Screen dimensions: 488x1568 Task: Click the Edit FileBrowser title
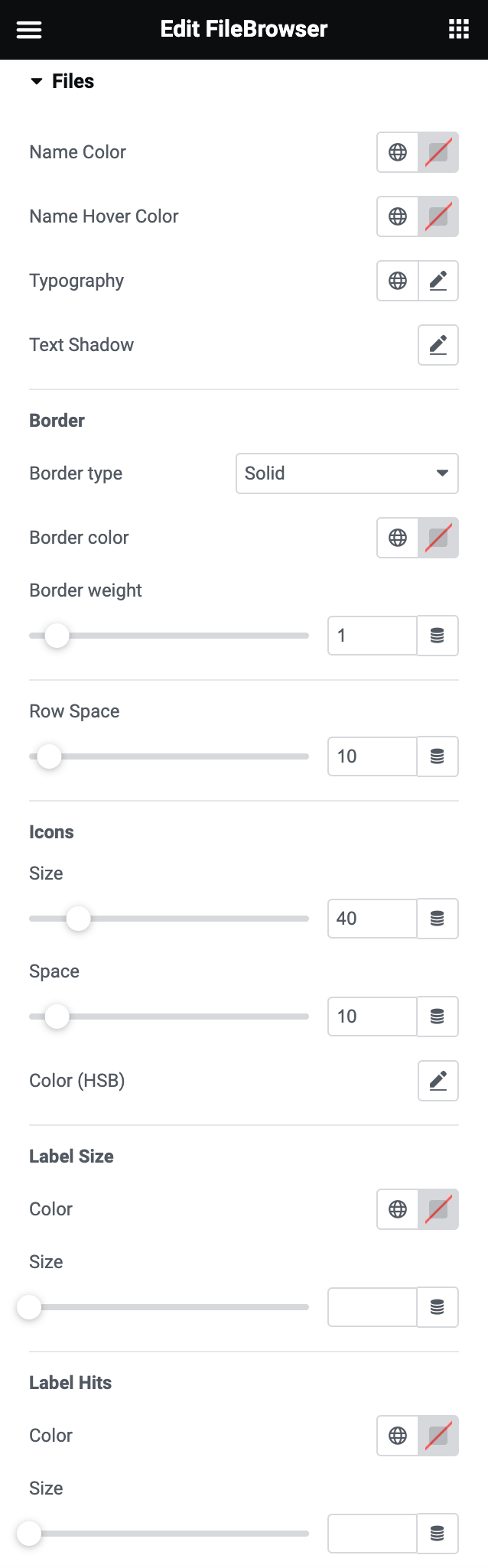coord(244,29)
